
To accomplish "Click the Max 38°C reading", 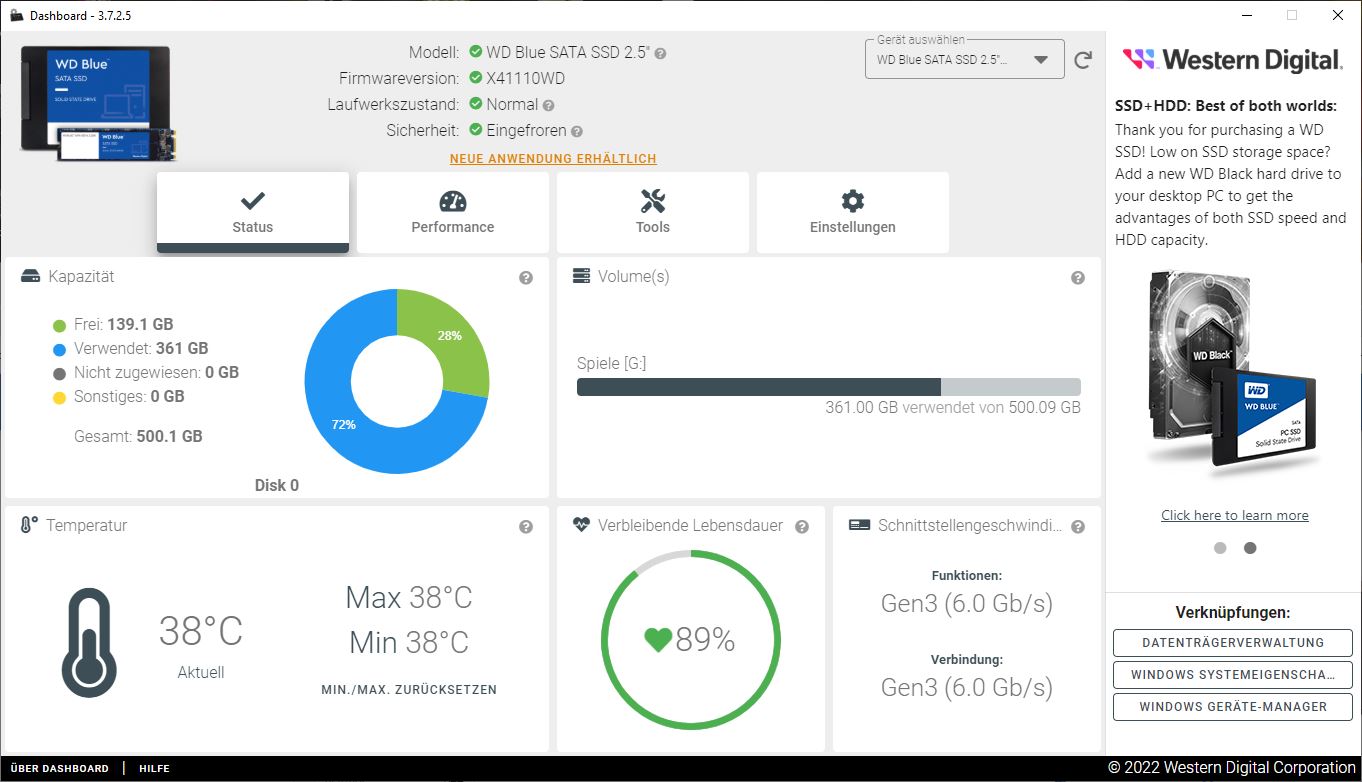I will (x=409, y=598).
